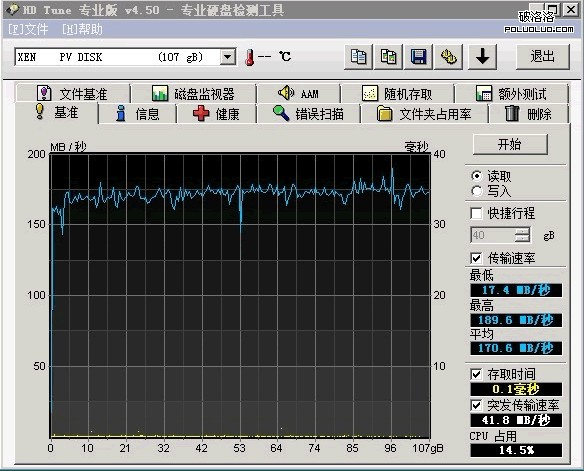The image size is (584, 471).
Task: Toggle the 存取时间 checkbox
Action: coord(476,374)
